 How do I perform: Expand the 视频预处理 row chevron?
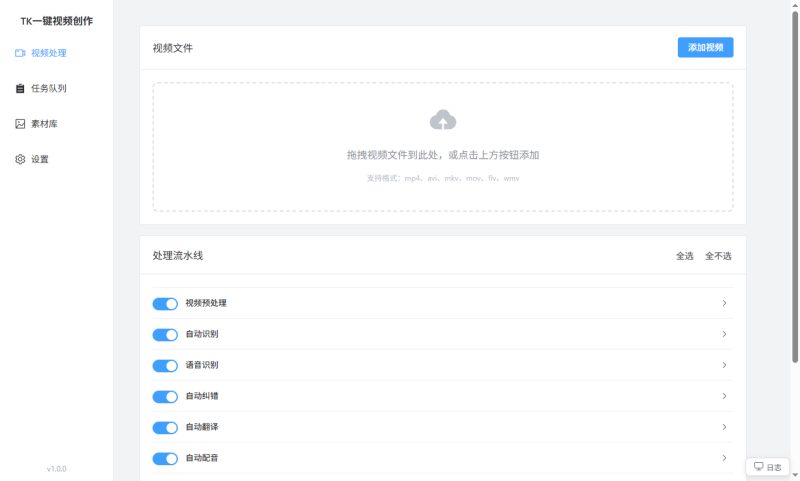[724, 303]
